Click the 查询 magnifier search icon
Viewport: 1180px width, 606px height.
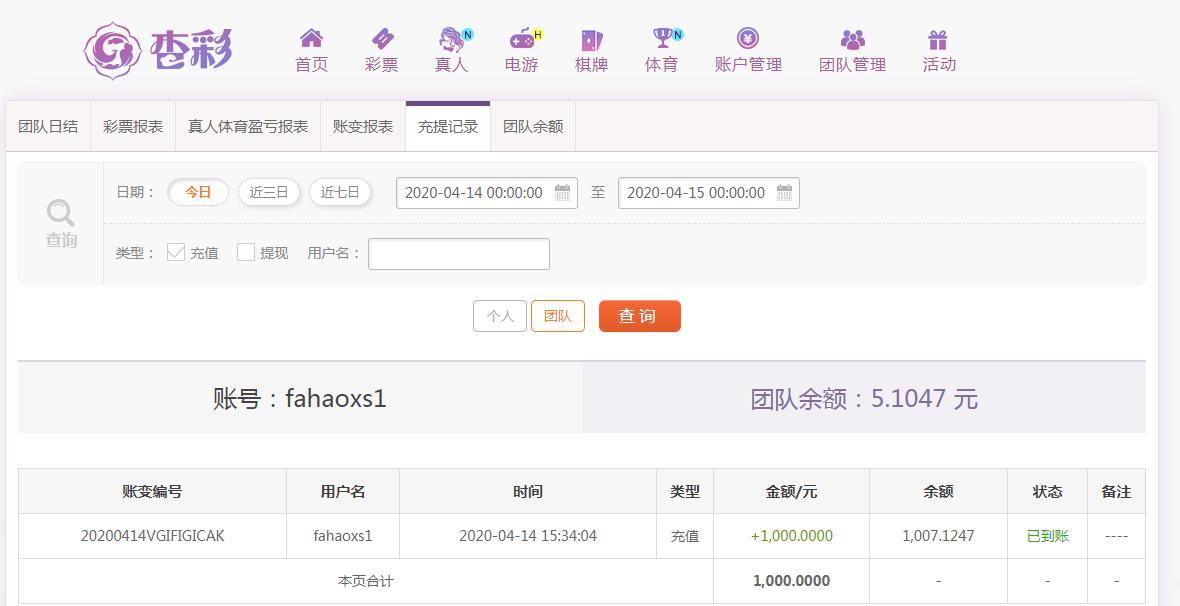tap(60, 212)
